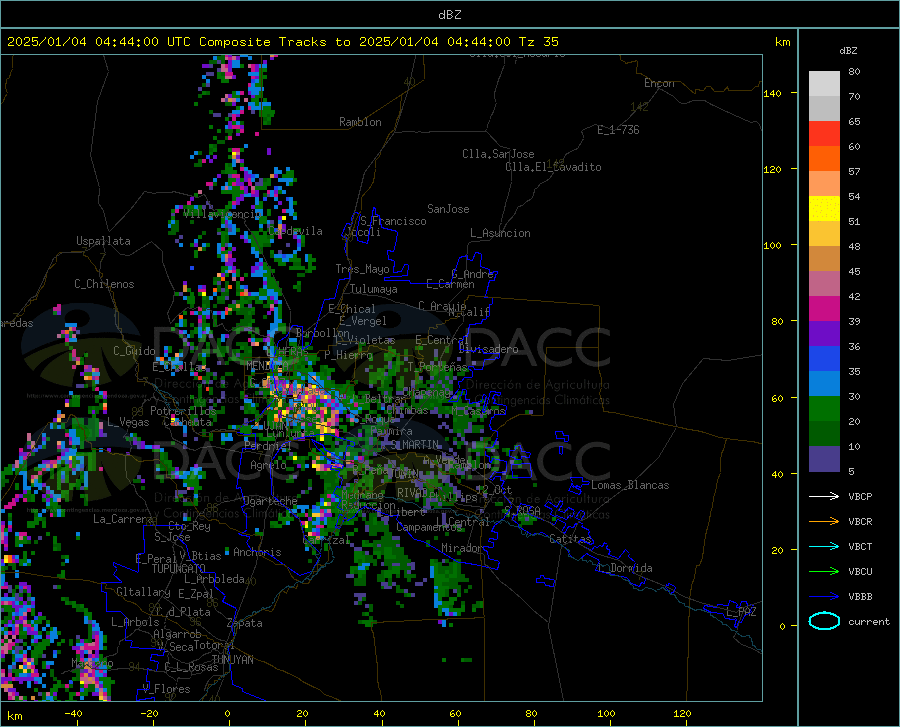Click the dBZ title at top
Viewport: 900px width, 727px height.
449,15
